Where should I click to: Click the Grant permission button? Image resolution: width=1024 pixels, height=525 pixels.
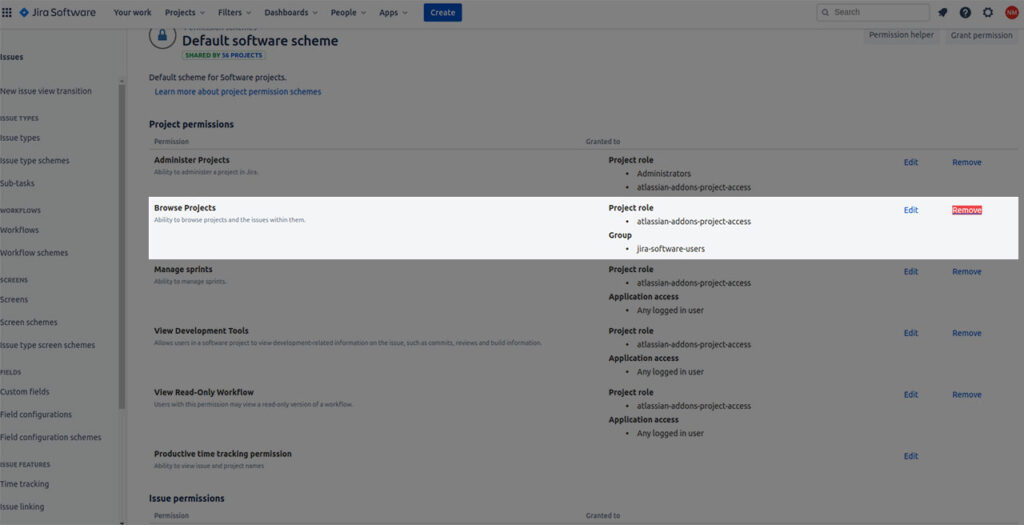point(982,35)
